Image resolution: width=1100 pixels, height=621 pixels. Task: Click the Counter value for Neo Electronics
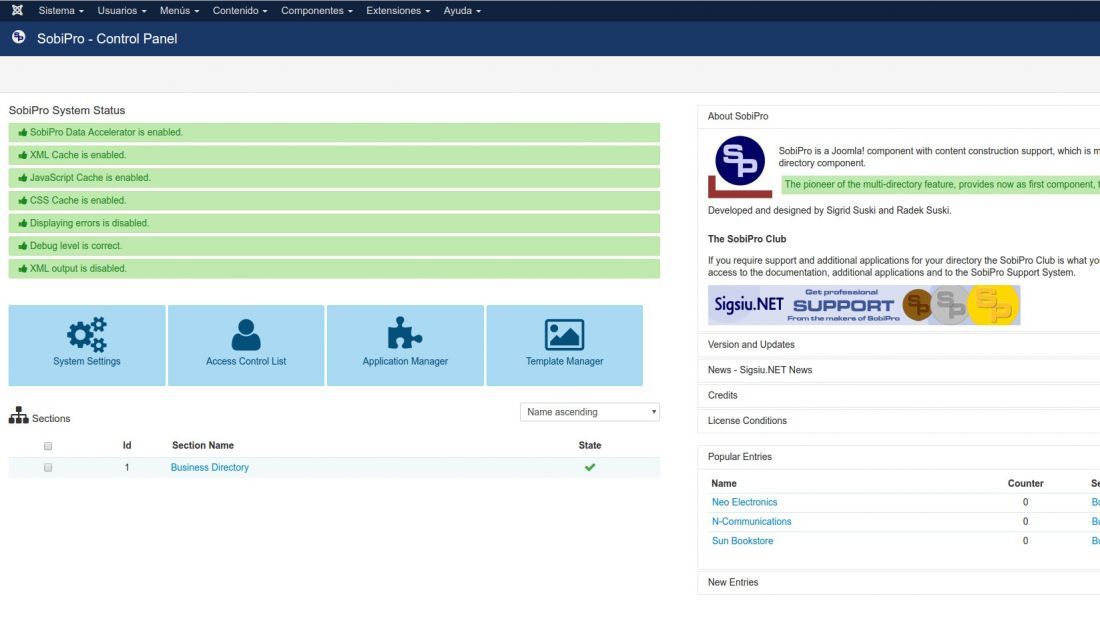(x=1026, y=502)
